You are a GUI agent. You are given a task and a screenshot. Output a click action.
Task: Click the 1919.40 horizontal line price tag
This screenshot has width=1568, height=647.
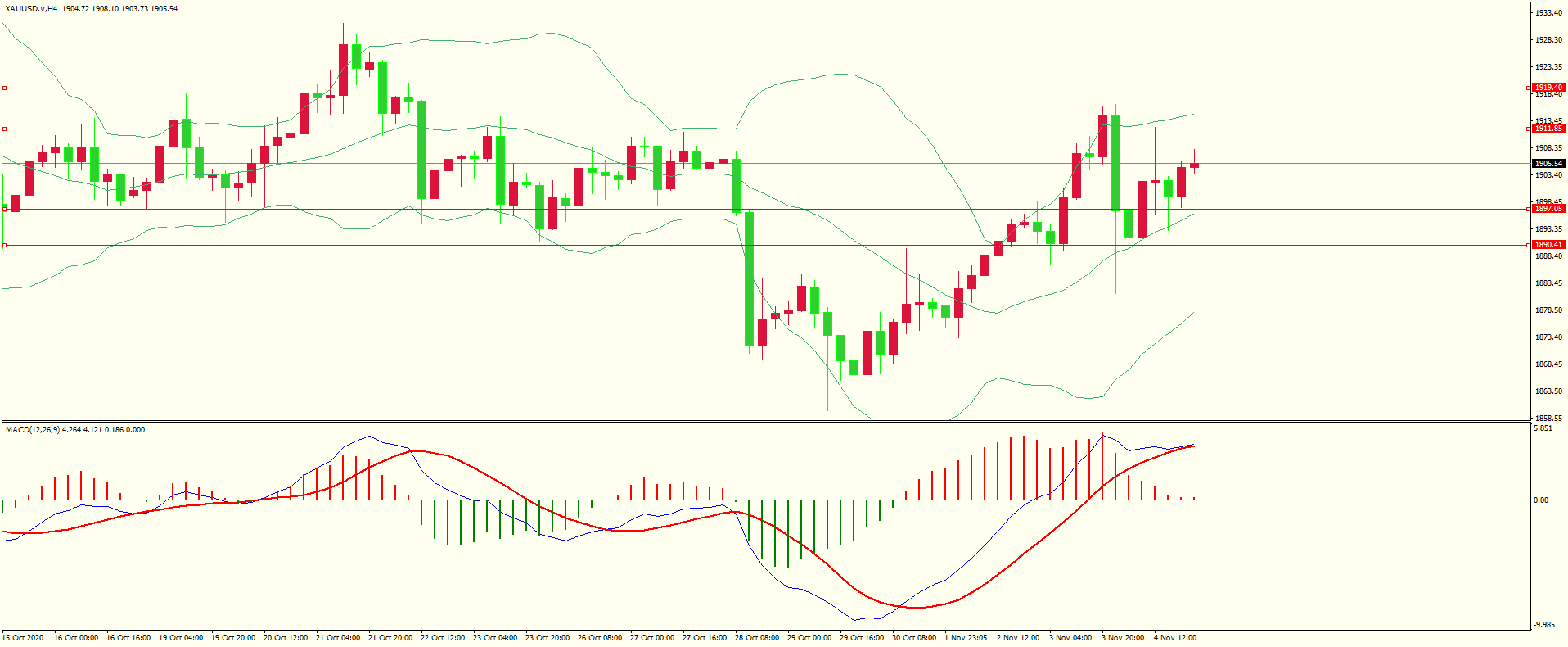coord(1548,88)
